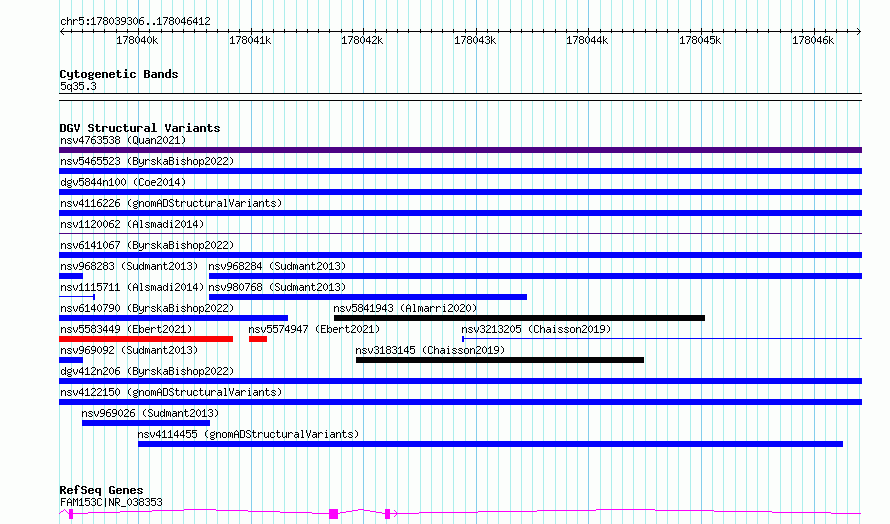Click the nsv4763538 (Quan2021) variant label
This screenshot has width=890, height=524.
pyautogui.click(x=123, y=140)
